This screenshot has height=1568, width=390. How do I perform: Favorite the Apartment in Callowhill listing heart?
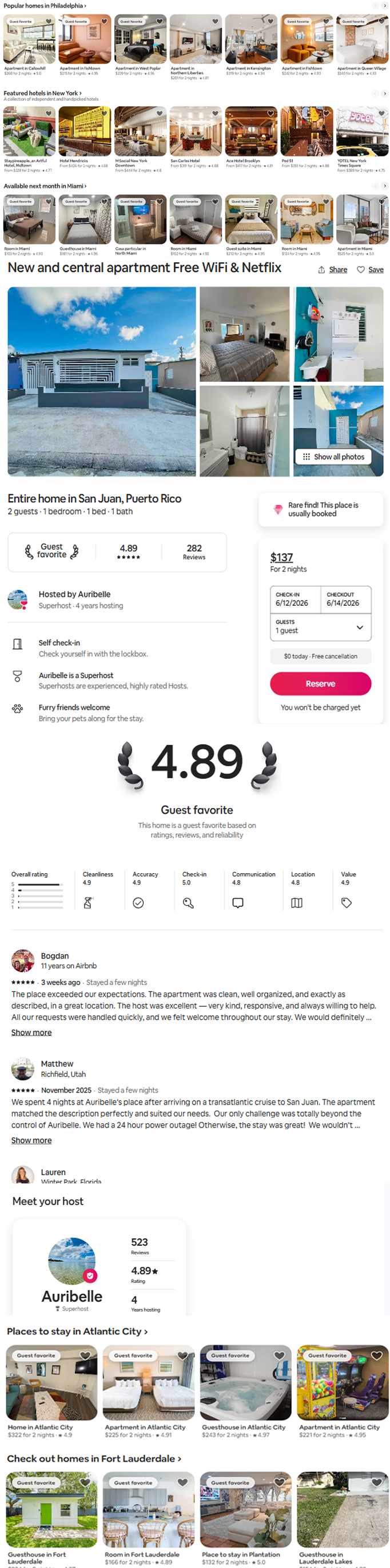(49, 21)
